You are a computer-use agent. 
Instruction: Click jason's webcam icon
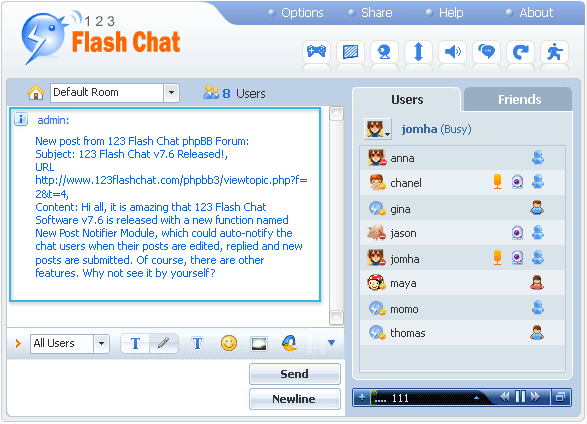point(517,233)
